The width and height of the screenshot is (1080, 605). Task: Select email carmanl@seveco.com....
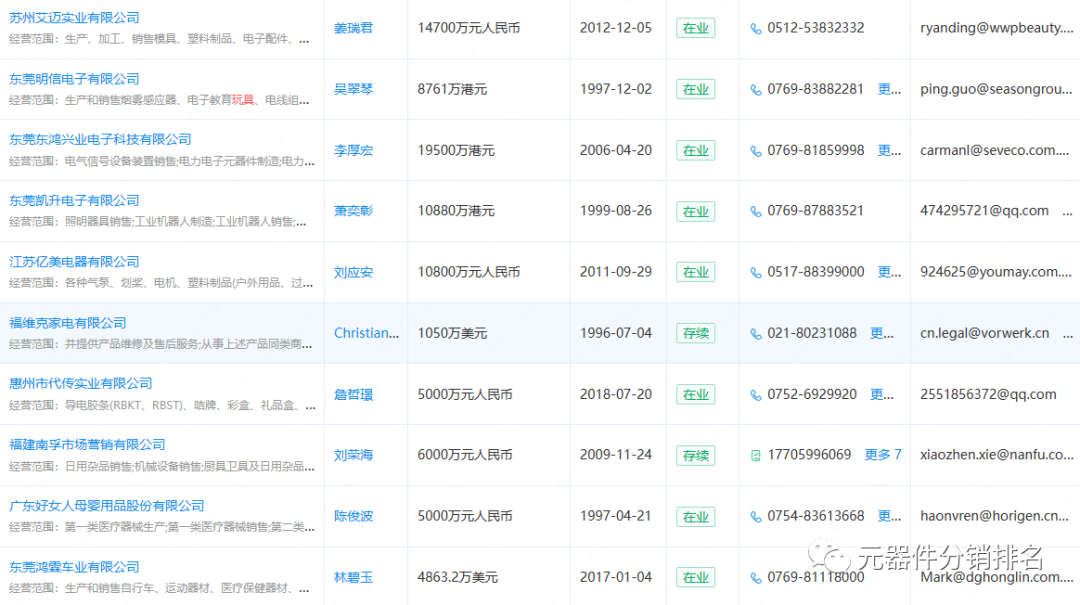(995, 150)
